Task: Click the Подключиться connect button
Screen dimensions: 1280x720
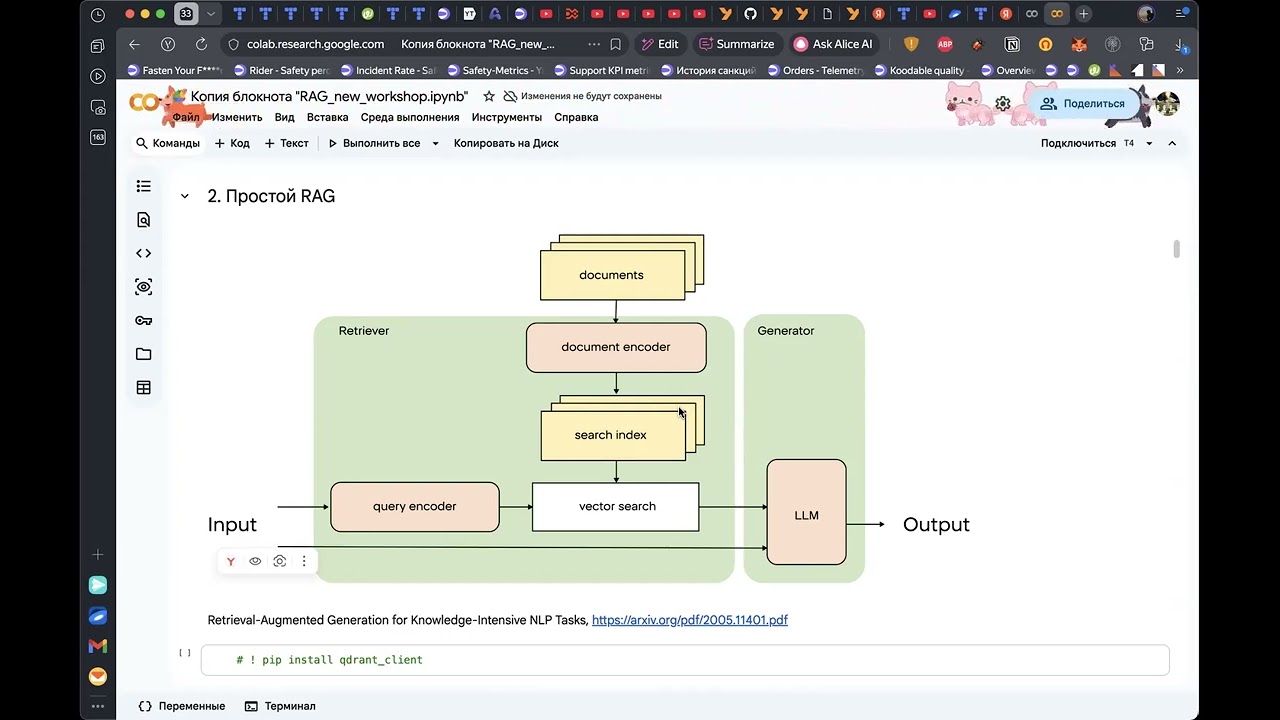Action: (x=1078, y=143)
